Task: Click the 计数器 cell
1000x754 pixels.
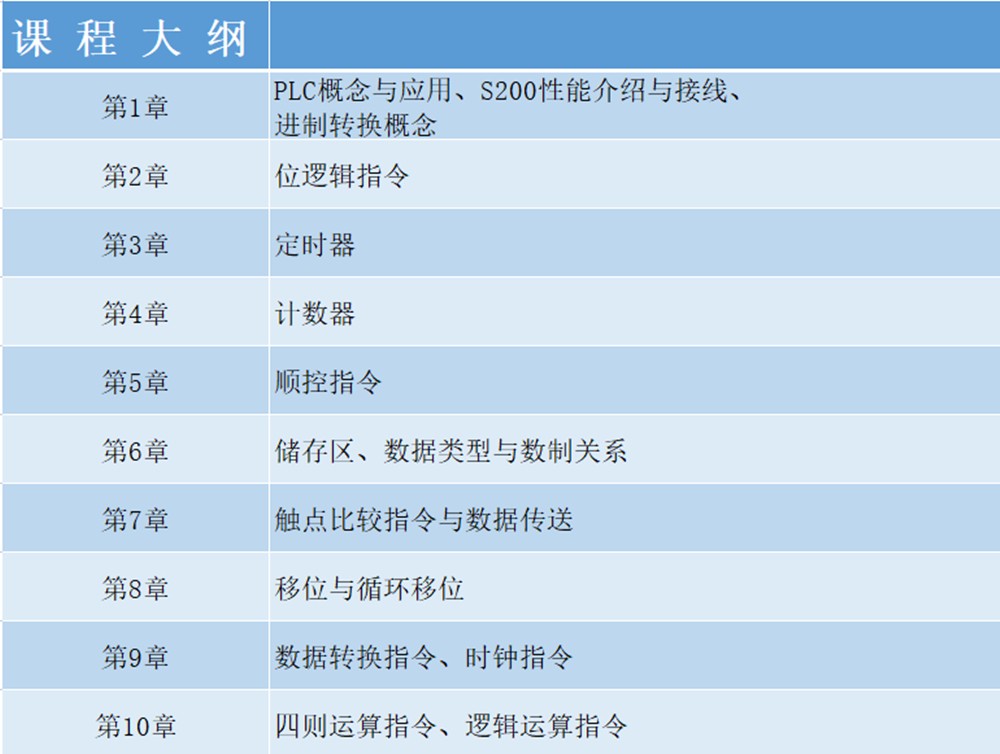Action: [635, 313]
